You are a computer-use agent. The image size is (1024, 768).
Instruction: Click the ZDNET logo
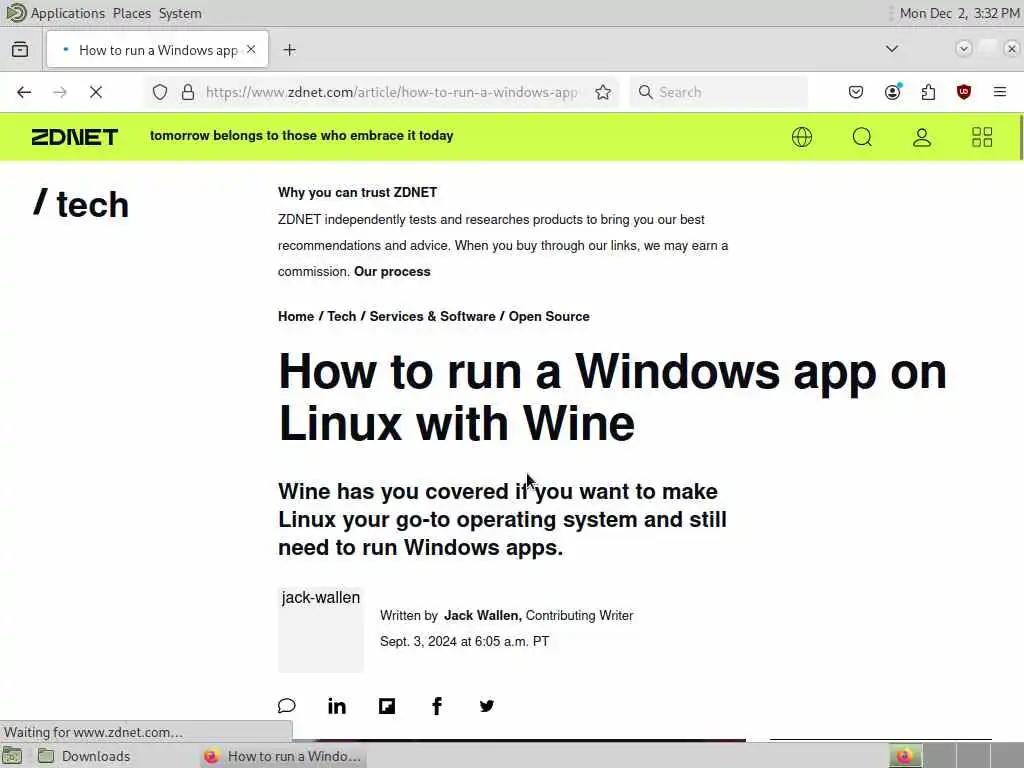tap(75, 137)
